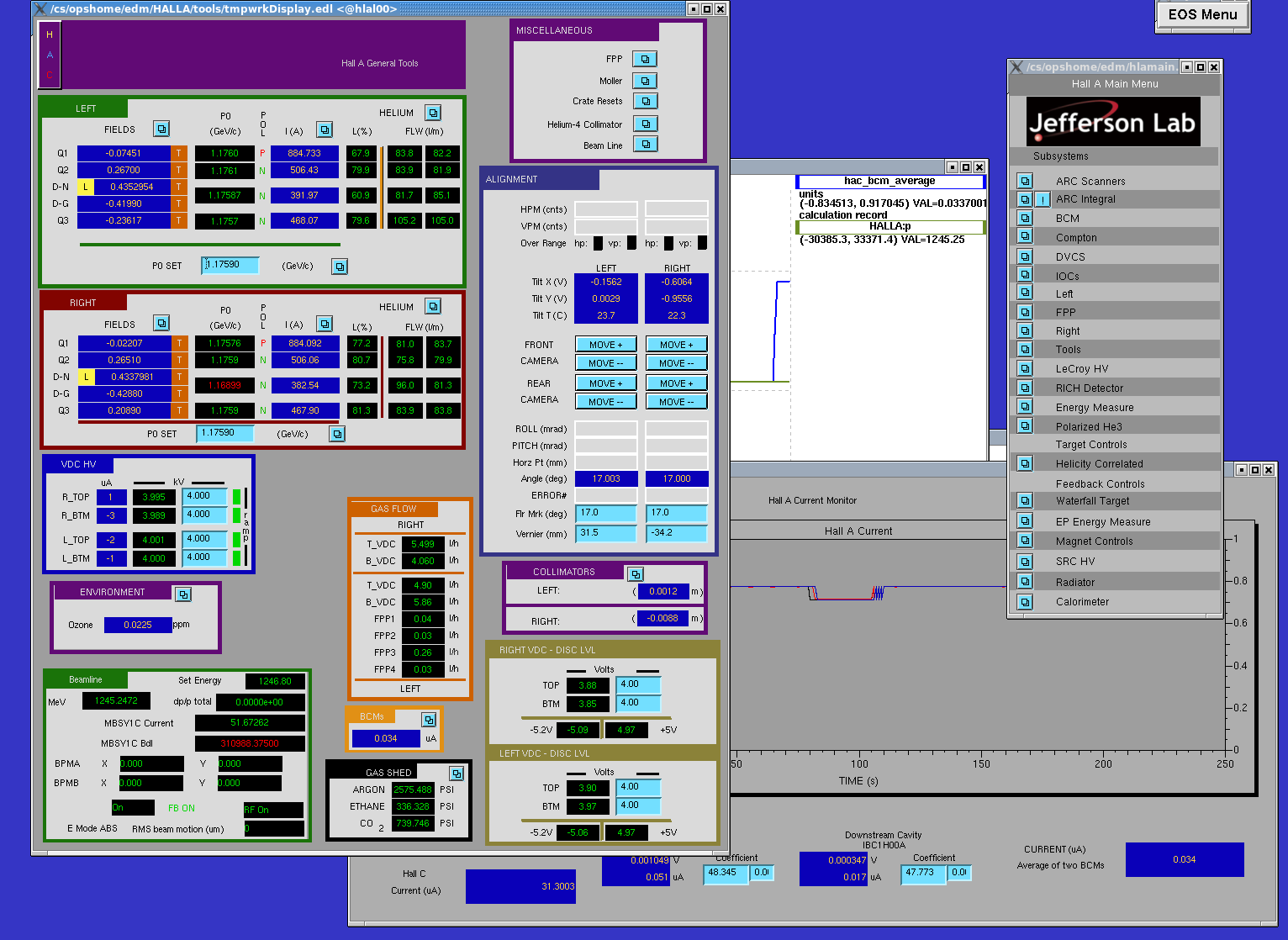Click RIGHT rear camera MOVE + button
The image size is (1288, 940).
coord(677,383)
